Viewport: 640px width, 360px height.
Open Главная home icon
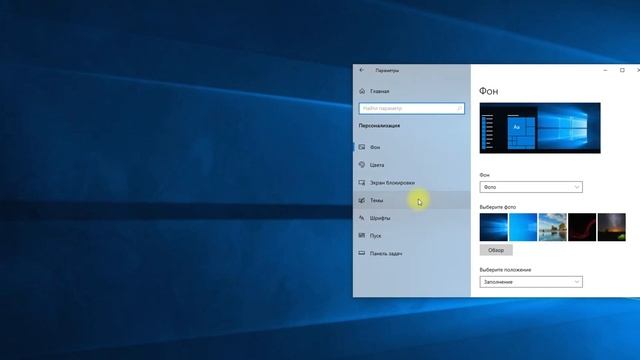pos(362,91)
